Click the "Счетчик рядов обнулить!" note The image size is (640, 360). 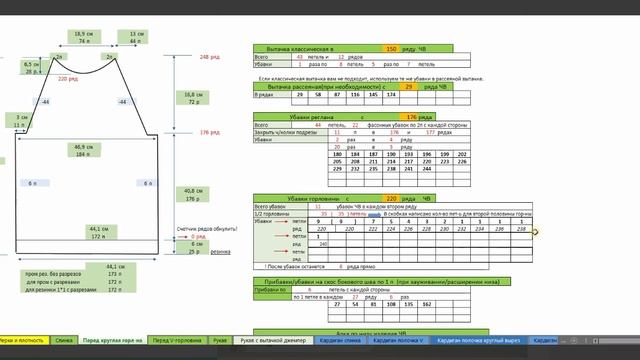tap(207, 229)
